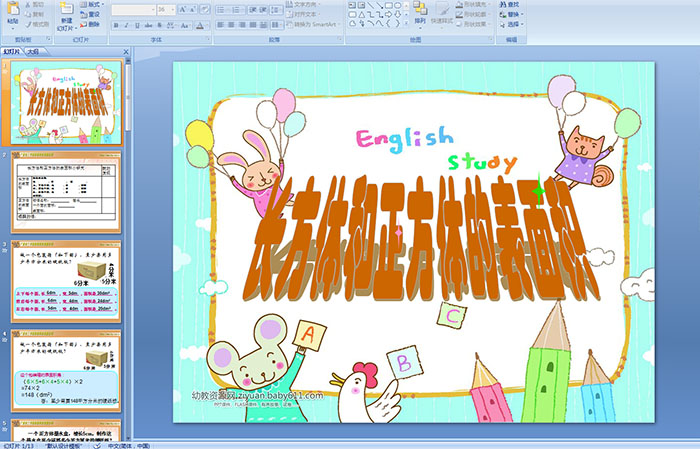Click the Delete (删除) slide button

[90, 24]
